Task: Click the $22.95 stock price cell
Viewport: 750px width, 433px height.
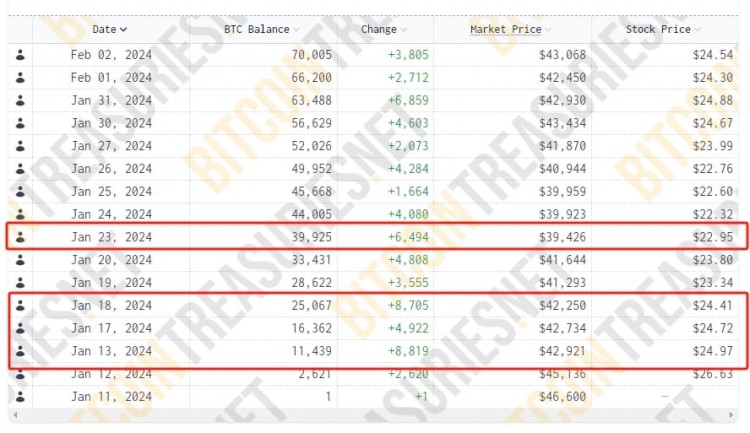Action: click(713, 237)
